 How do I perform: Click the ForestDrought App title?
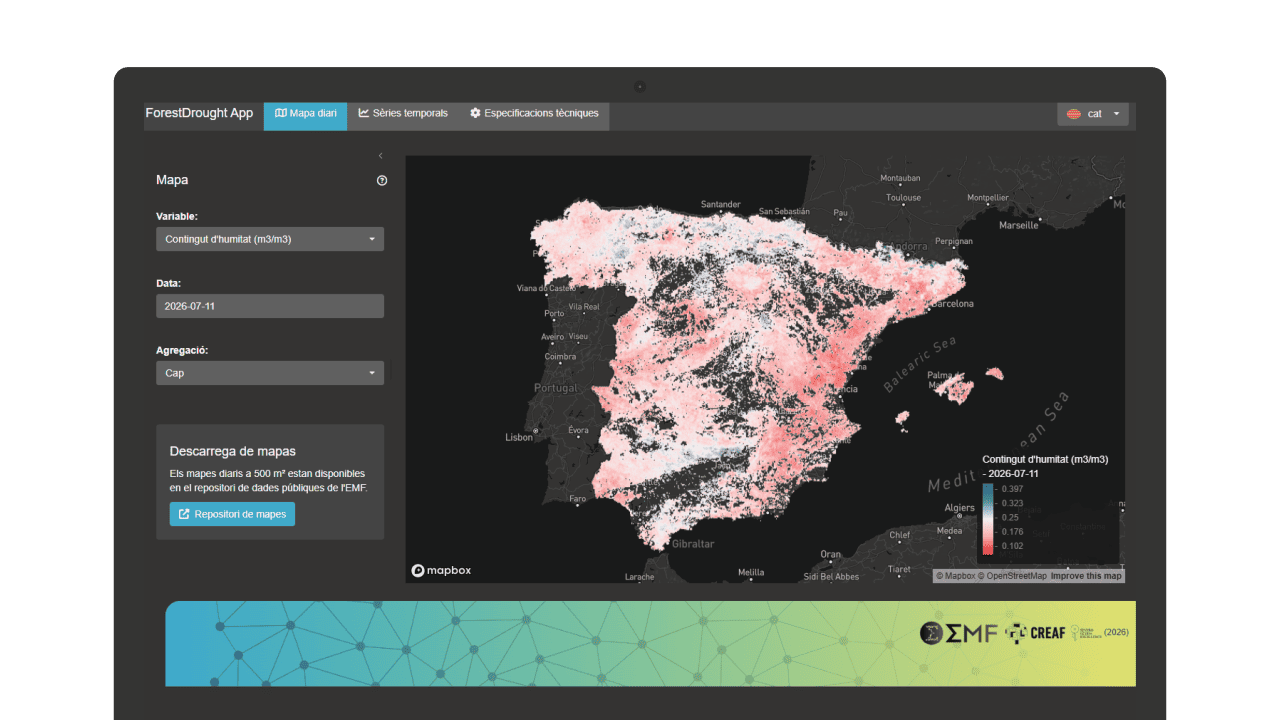[x=200, y=113]
